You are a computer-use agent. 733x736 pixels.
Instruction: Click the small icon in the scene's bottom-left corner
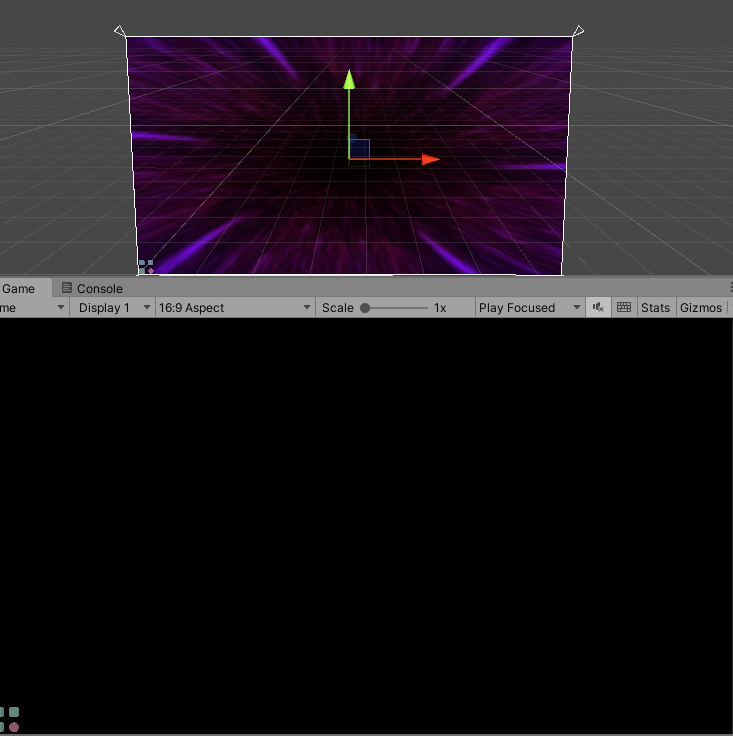(x=146, y=267)
